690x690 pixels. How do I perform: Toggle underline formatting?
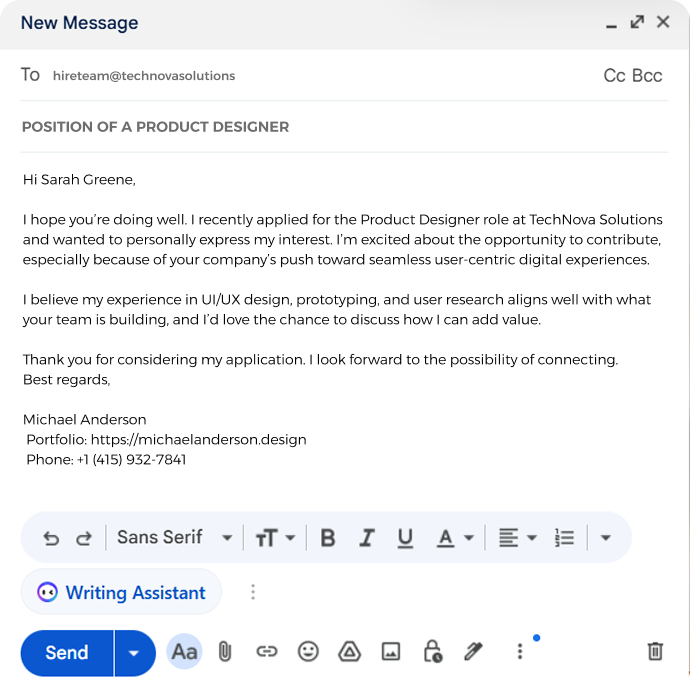(405, 538)
